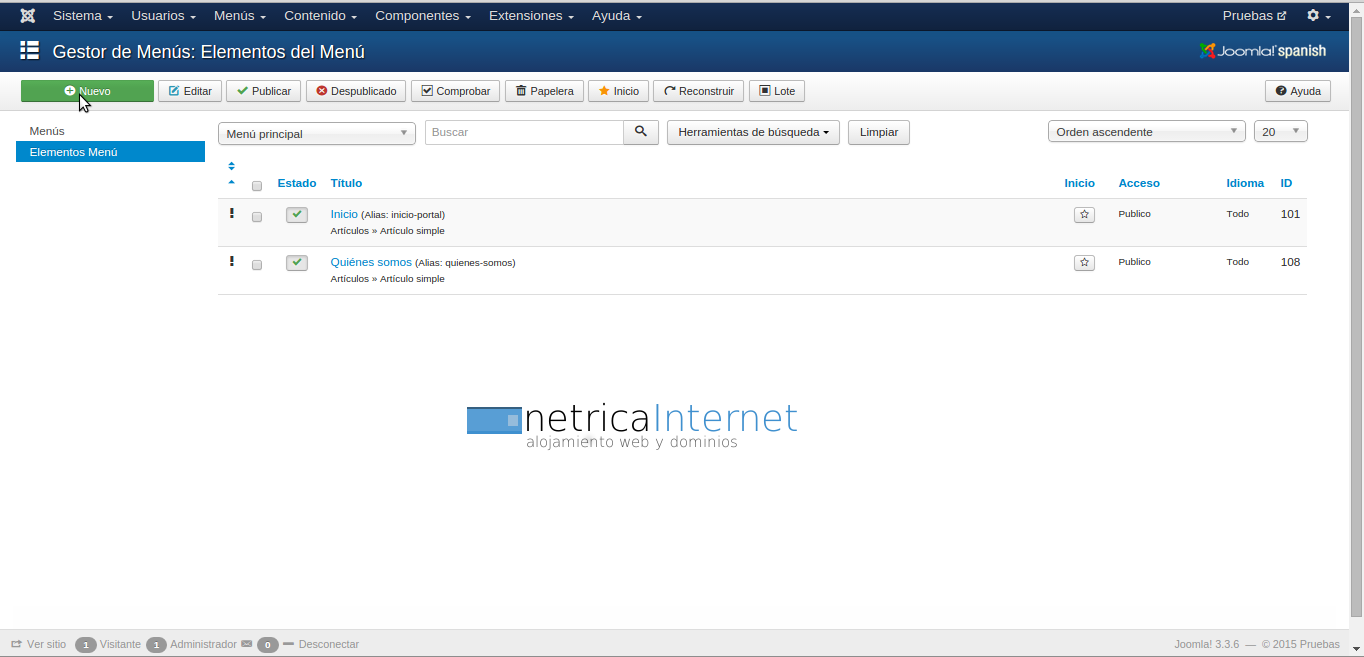Click the ordering sort arrows column header
This screenshot has height=657, width=1364.
point(232,173)
